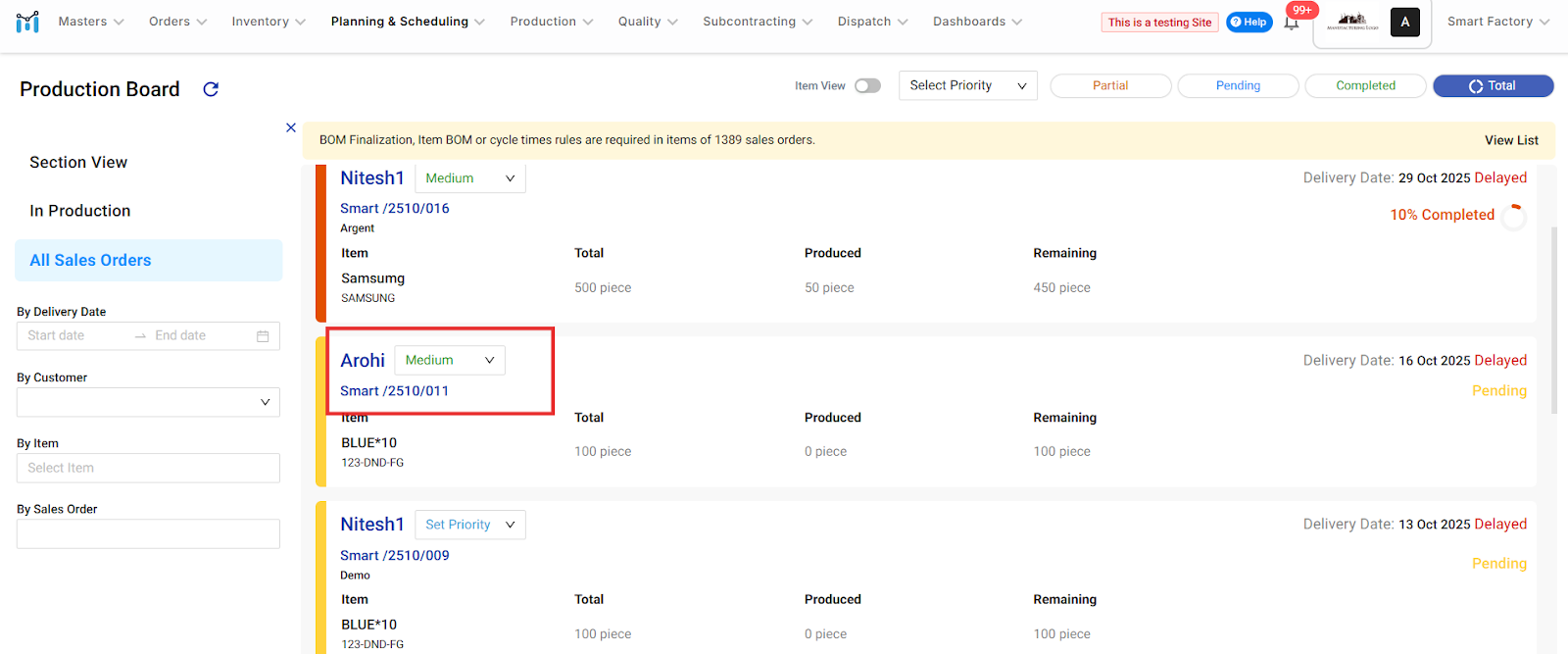Click the app logo in top-left corner
The width and height of the screenshot is (1568, 654).
pyautogui.click(x=27, y=22)
